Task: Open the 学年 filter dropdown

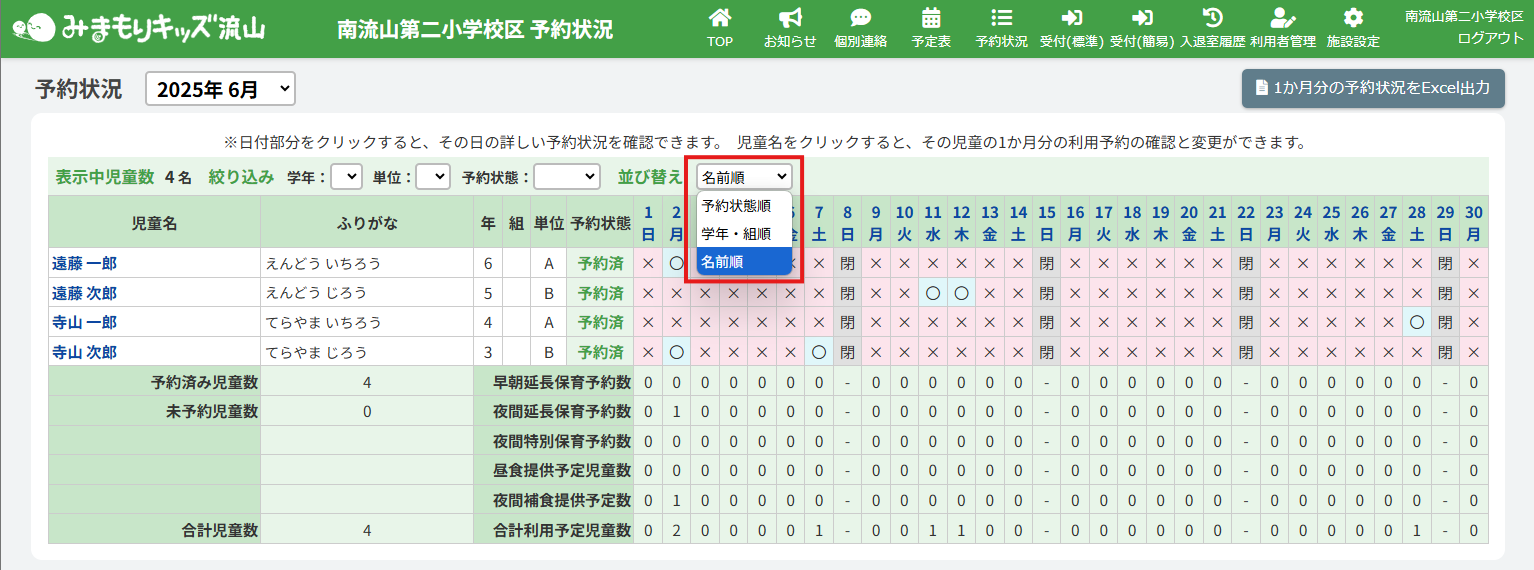Action: [x=346, y=177]
